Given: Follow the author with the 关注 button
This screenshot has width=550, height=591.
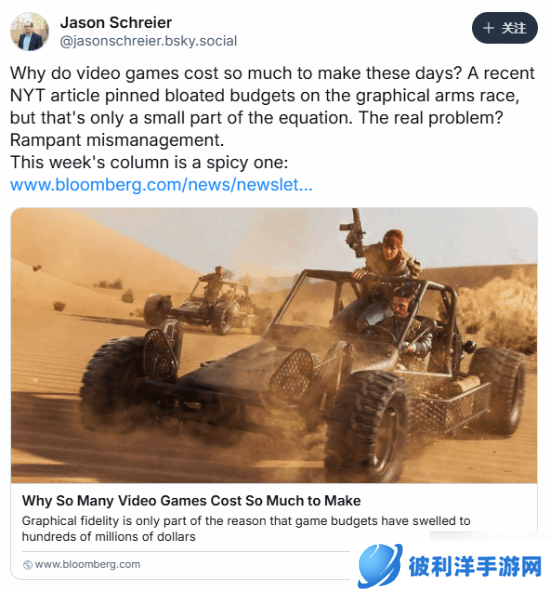Looking at the screenshot, I should pyautogui.click(x=505, y=28).
